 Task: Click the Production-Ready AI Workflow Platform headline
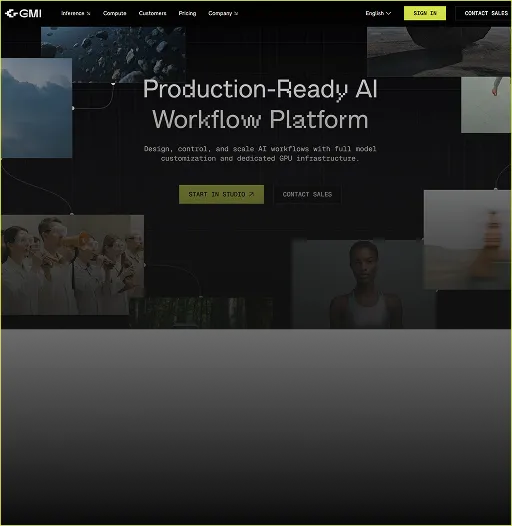260,104
